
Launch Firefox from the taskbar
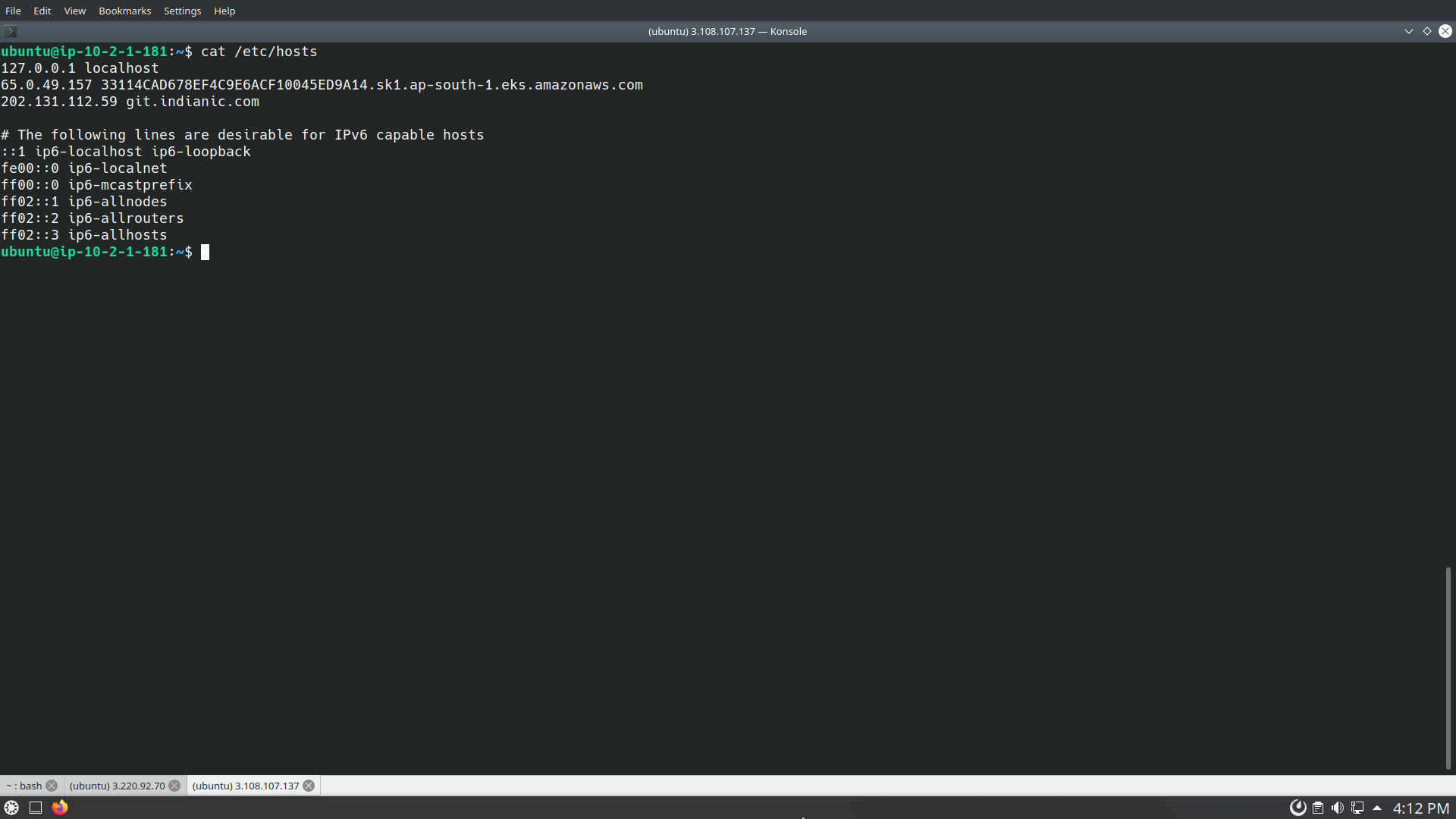[60, 807]
